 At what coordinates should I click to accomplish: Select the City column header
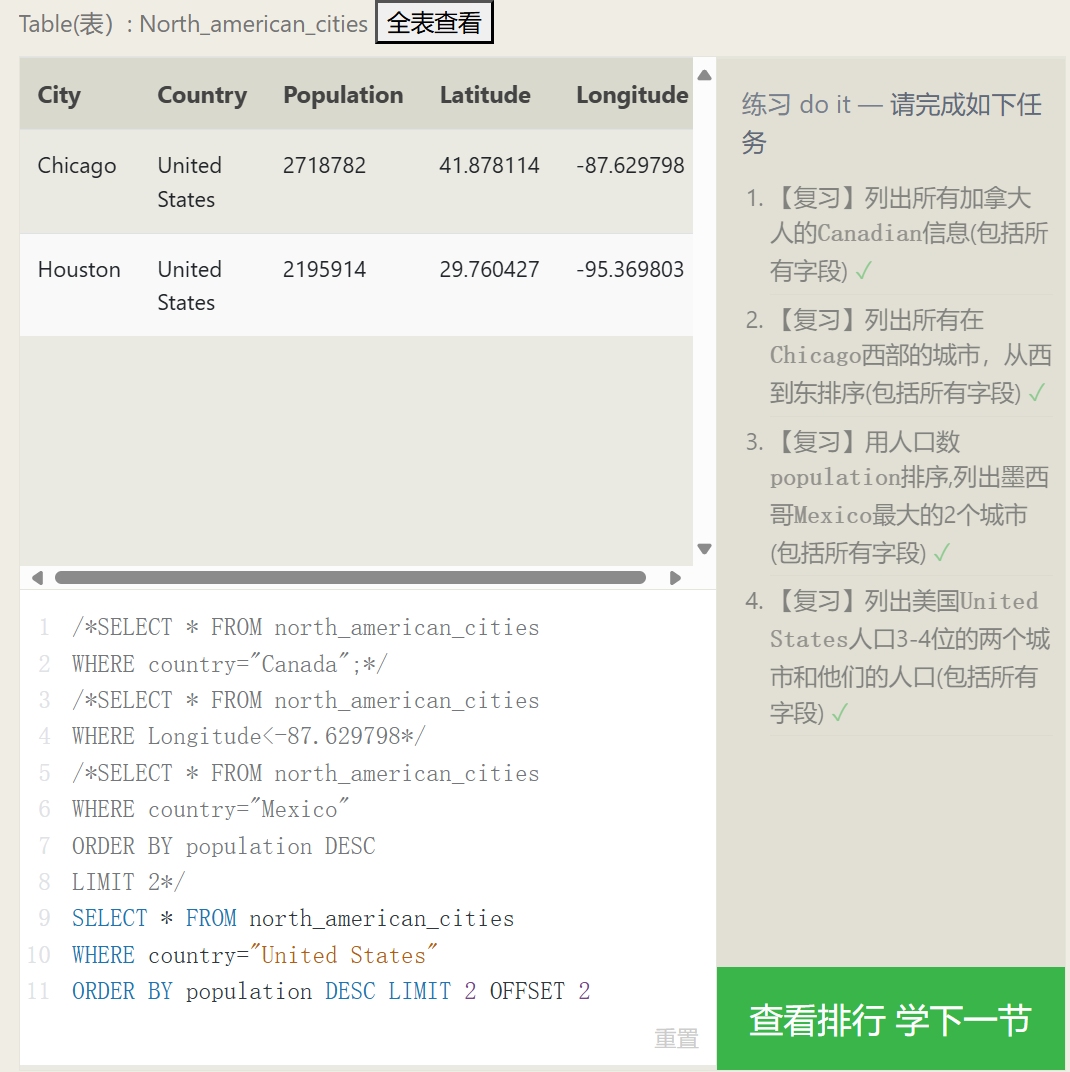pyautogui.click(x=59, y=95)
